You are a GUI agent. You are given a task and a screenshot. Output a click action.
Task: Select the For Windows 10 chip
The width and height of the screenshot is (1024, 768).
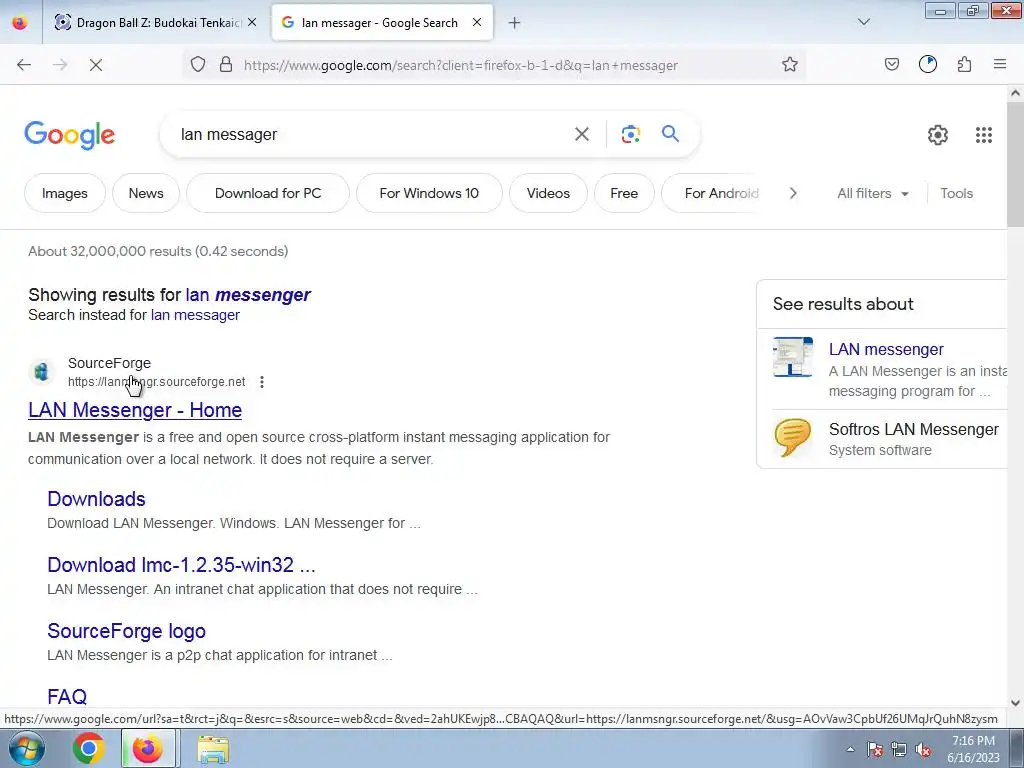(429, 193)
